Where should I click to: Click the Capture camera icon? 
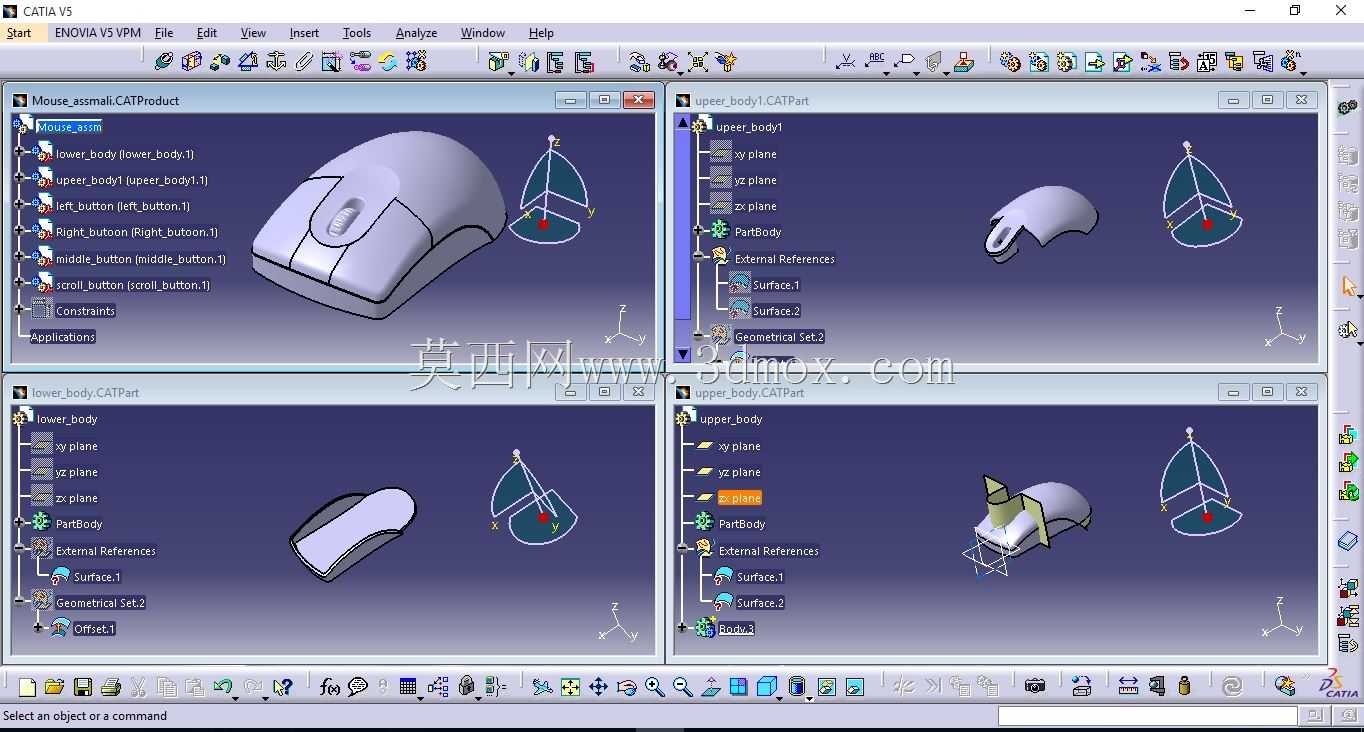(1035, 686)
